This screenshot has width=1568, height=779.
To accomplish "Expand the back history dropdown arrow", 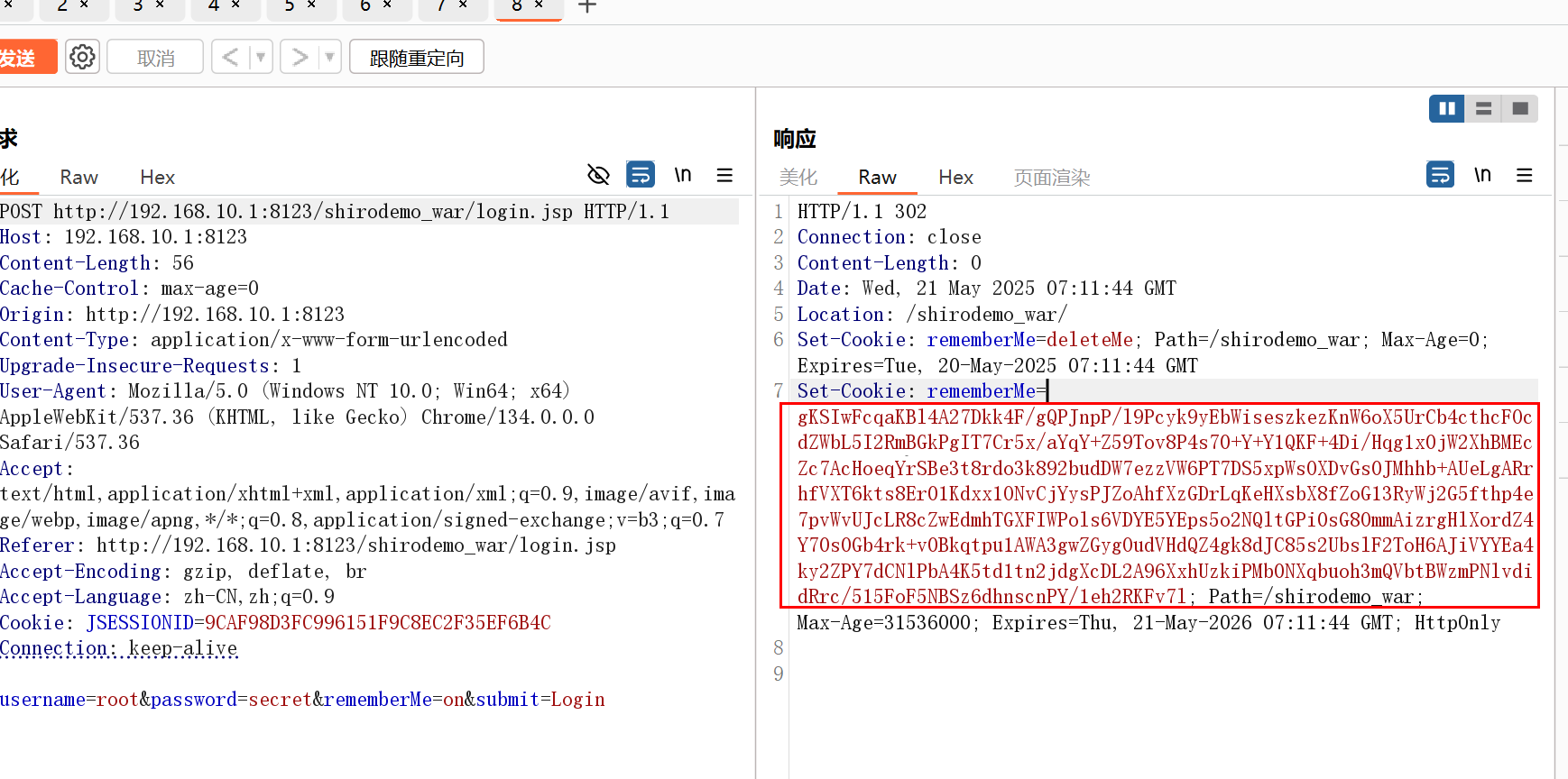I will (261, 58).
